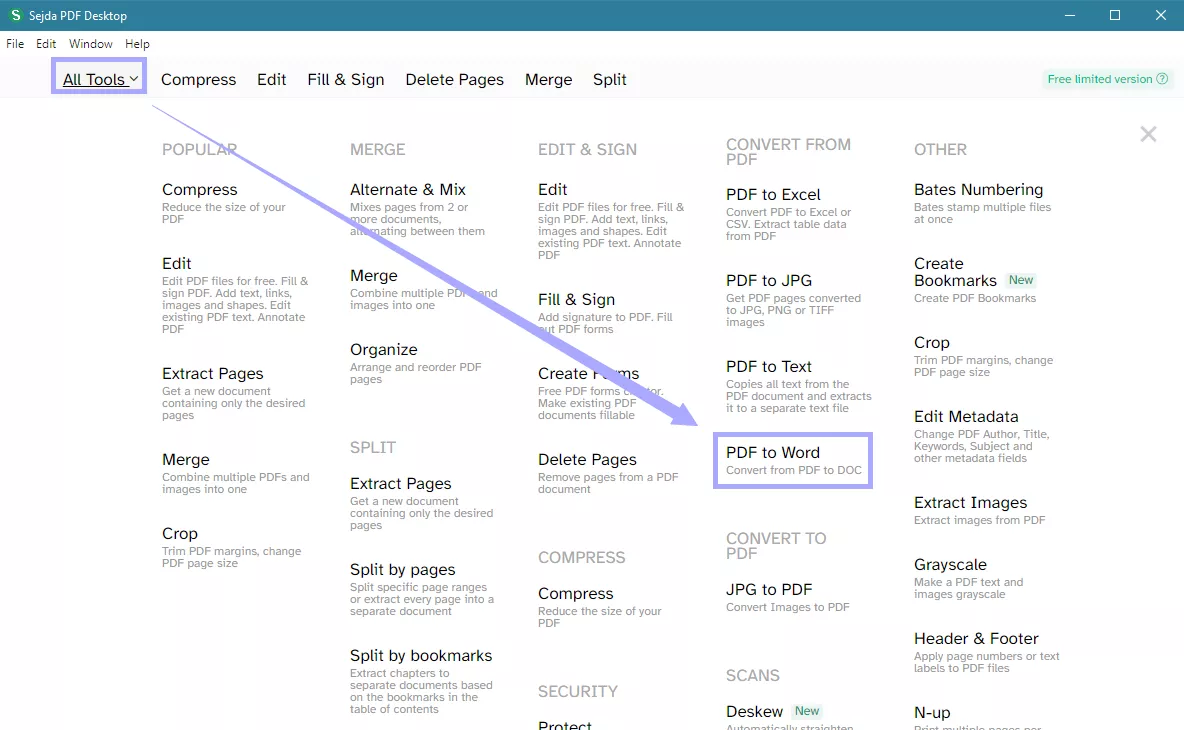The width and height of the screenshot is (1184, 730).
Task: Open the PDF to Excel converter
Action: tap(773, 195)
